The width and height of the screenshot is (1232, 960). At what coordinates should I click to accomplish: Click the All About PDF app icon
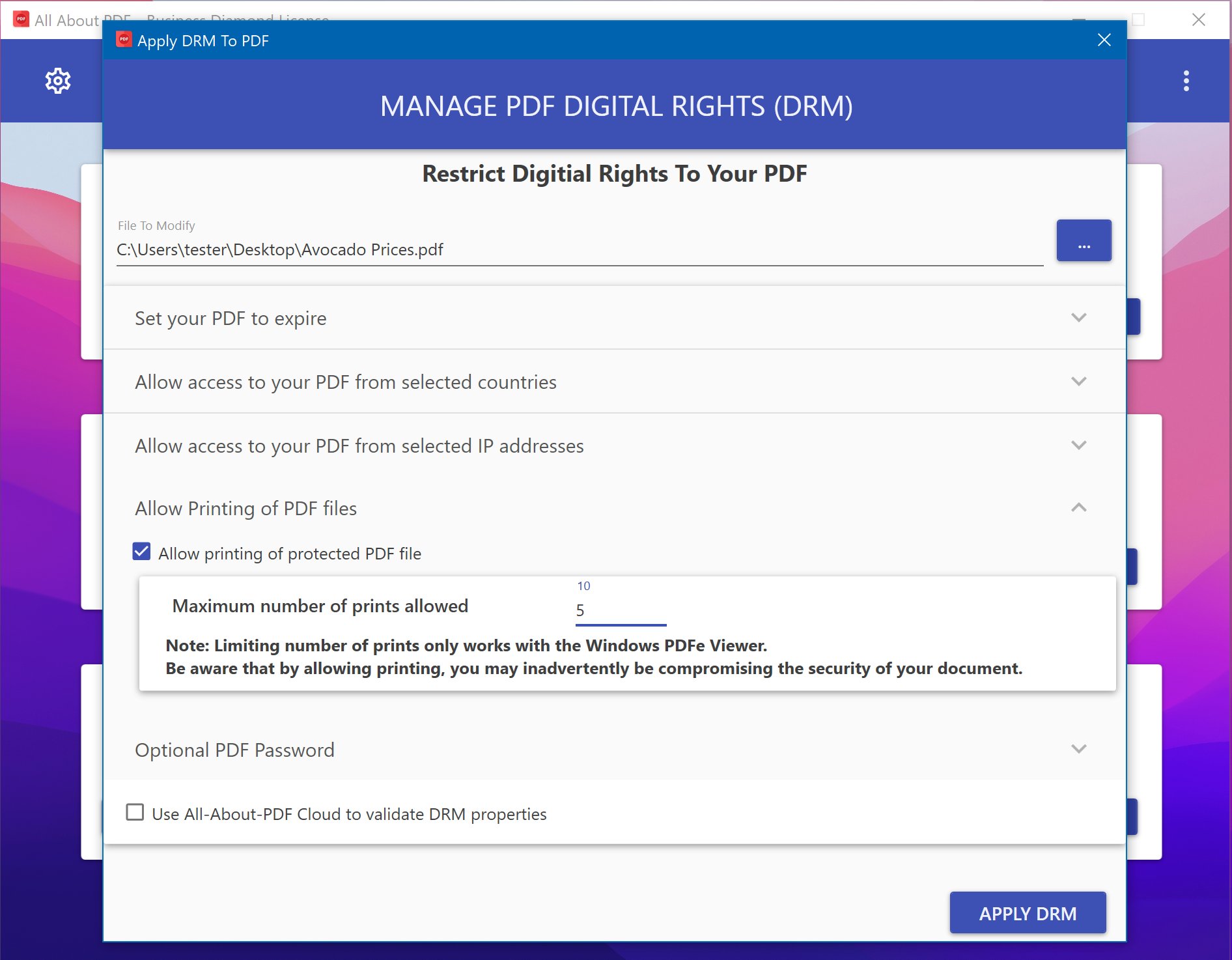(21, 20)
